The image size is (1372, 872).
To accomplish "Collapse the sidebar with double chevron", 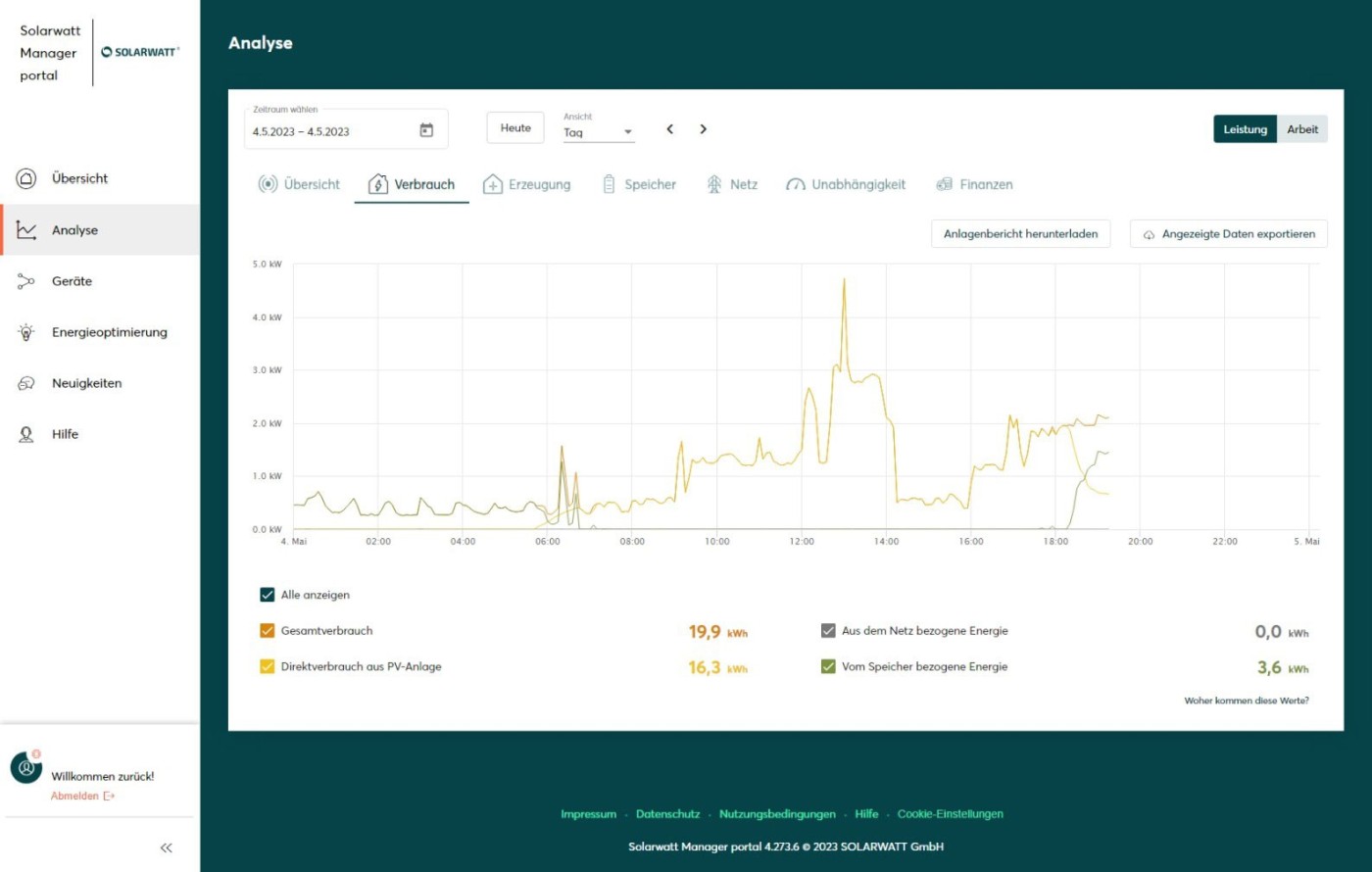I will 166,848.
